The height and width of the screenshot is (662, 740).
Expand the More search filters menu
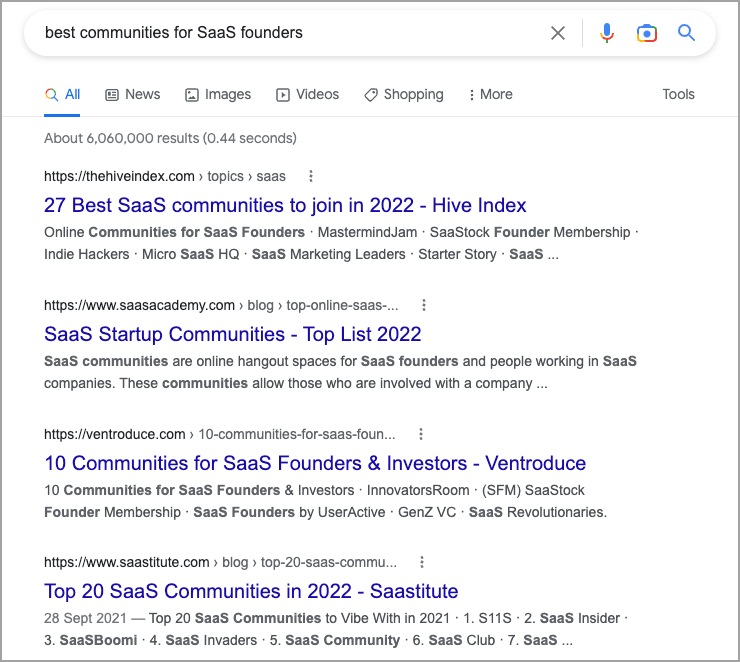click(490, 94)
